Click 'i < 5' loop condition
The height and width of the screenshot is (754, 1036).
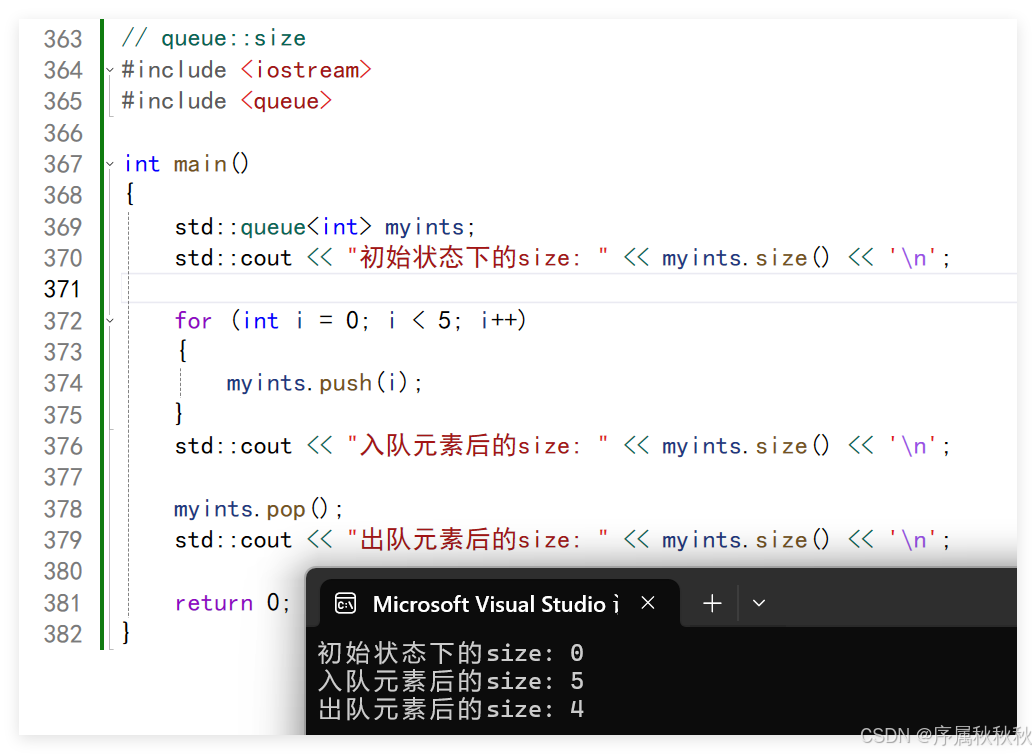click(x=419, y=320)
